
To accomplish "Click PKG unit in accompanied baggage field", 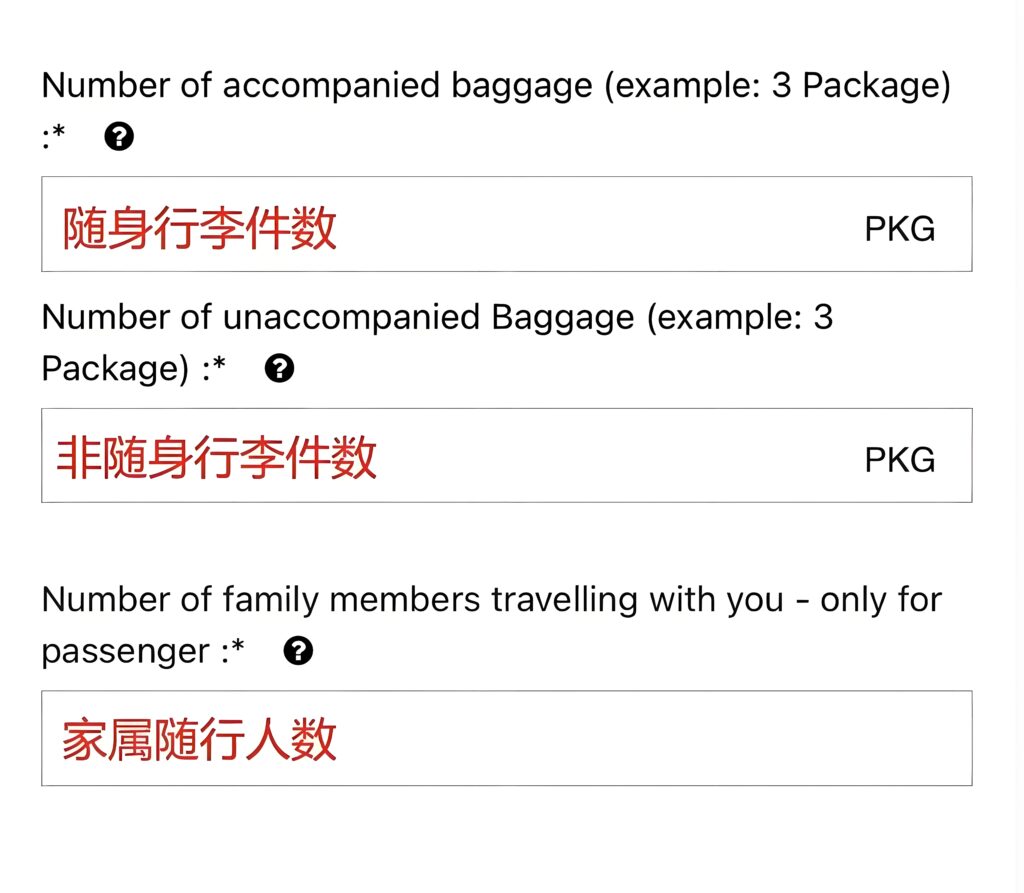I will pyautogui.click(x=899, y=229).
